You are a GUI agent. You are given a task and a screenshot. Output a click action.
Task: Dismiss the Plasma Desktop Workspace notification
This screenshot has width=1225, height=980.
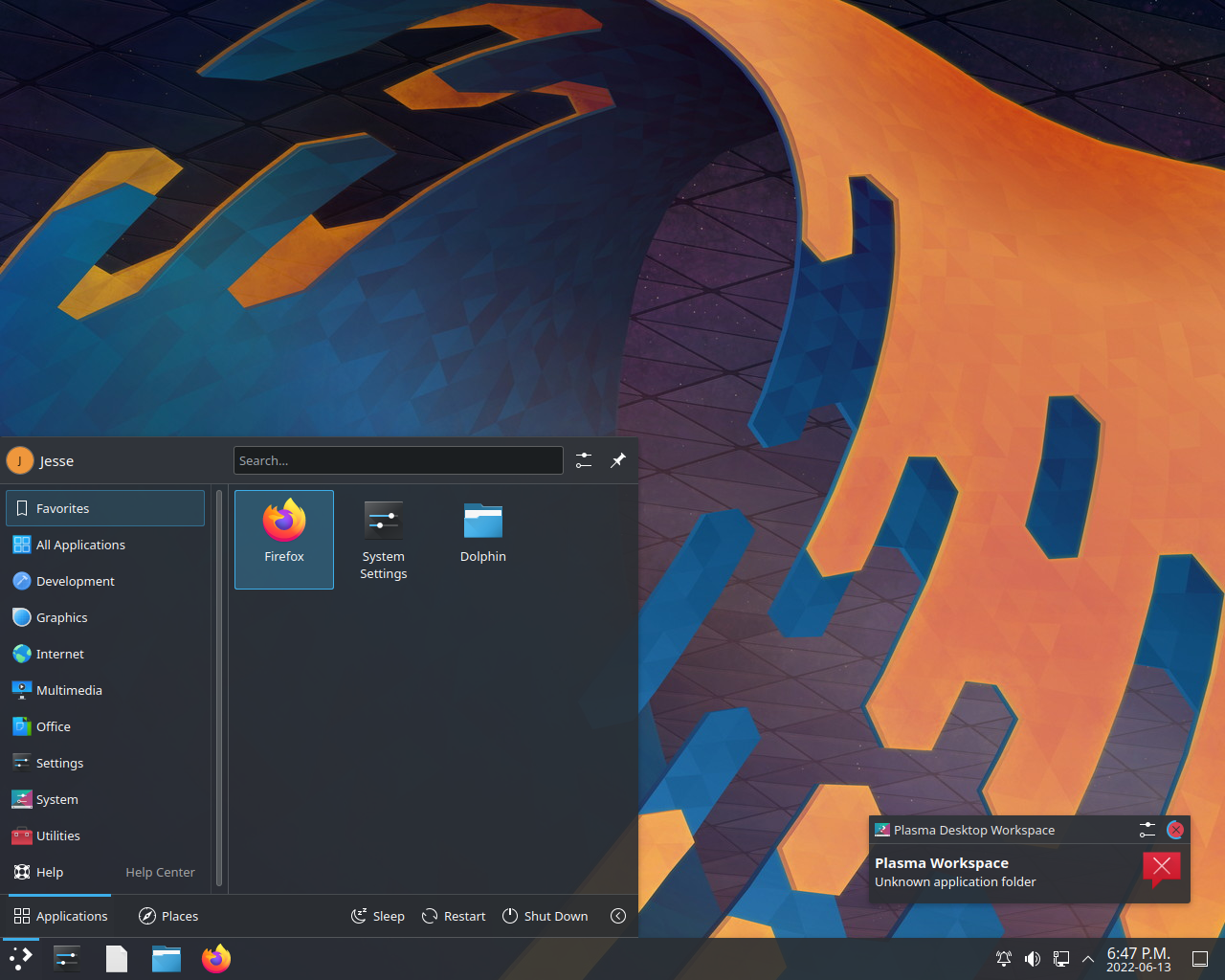coord(1175,830)
